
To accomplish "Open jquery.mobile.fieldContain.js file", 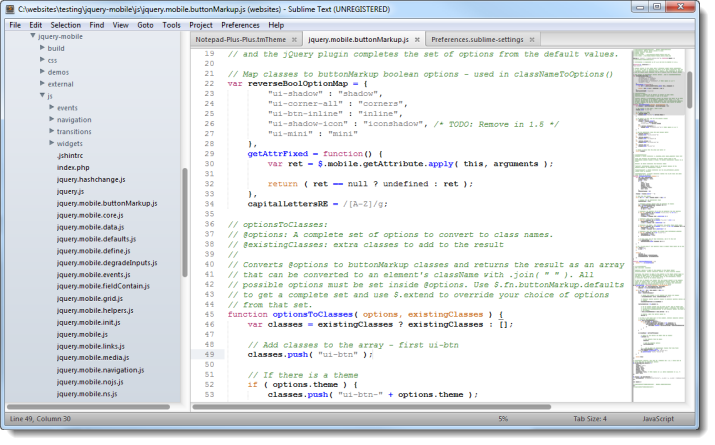I will [103, 286].
